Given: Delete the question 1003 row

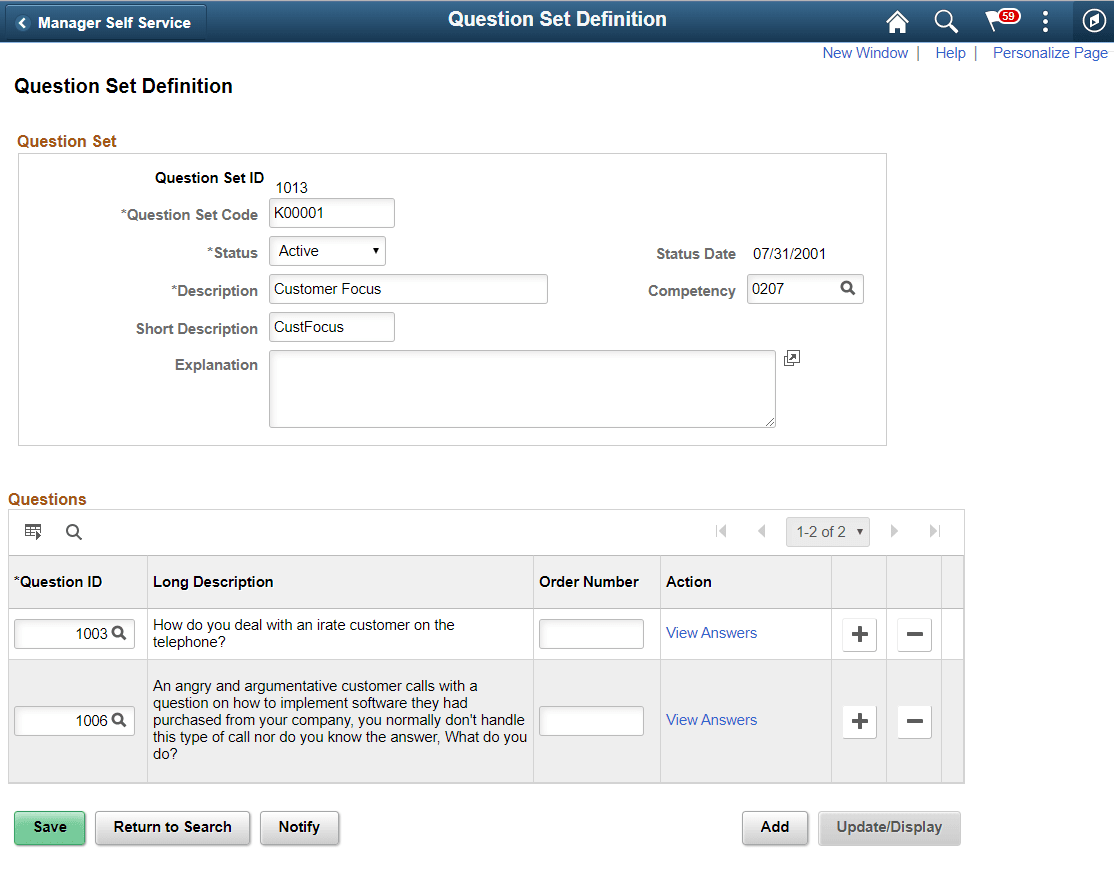Looking at the screenshot, I should [x=914, y=634].
